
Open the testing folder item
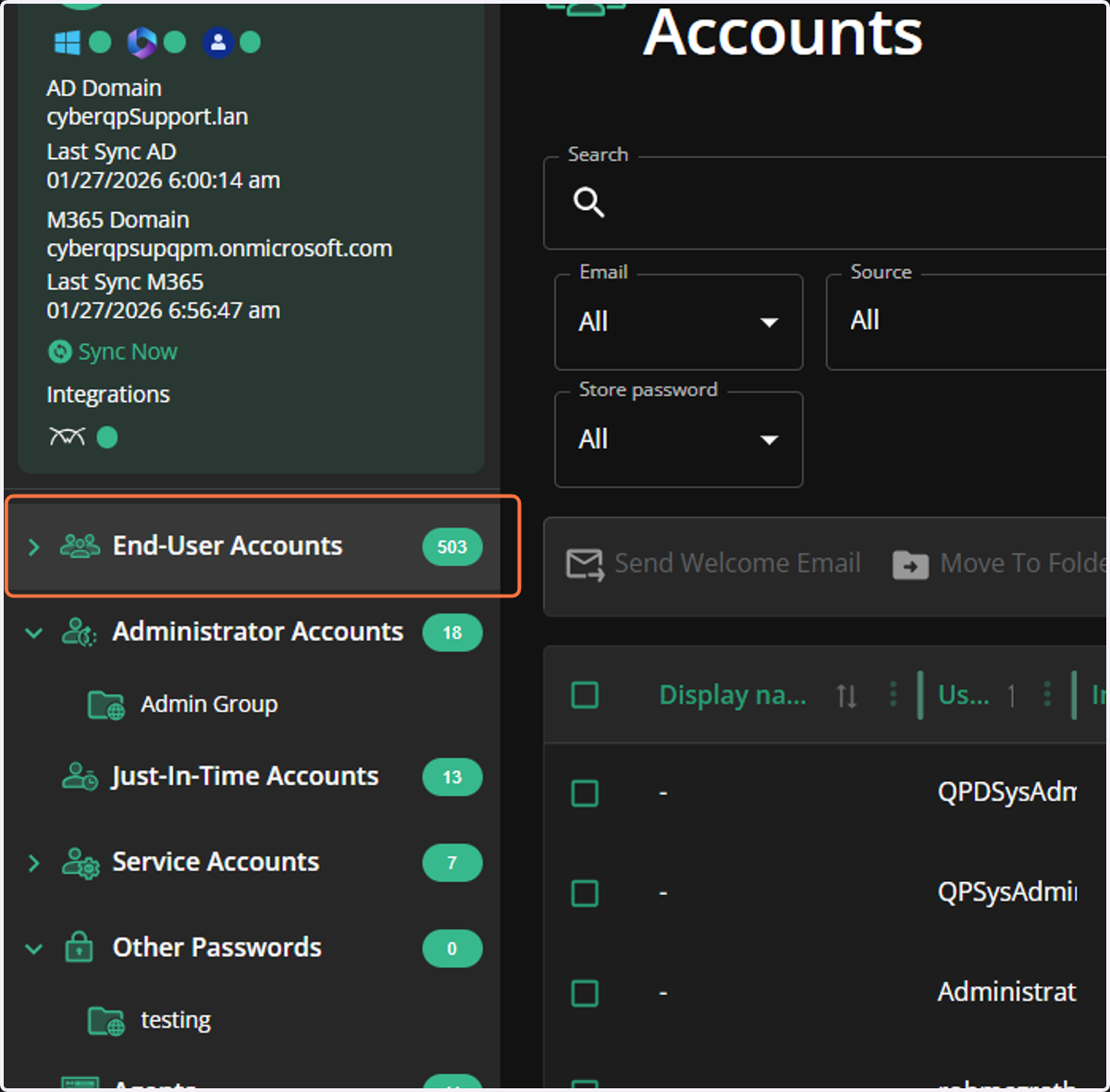[176, 1020]
